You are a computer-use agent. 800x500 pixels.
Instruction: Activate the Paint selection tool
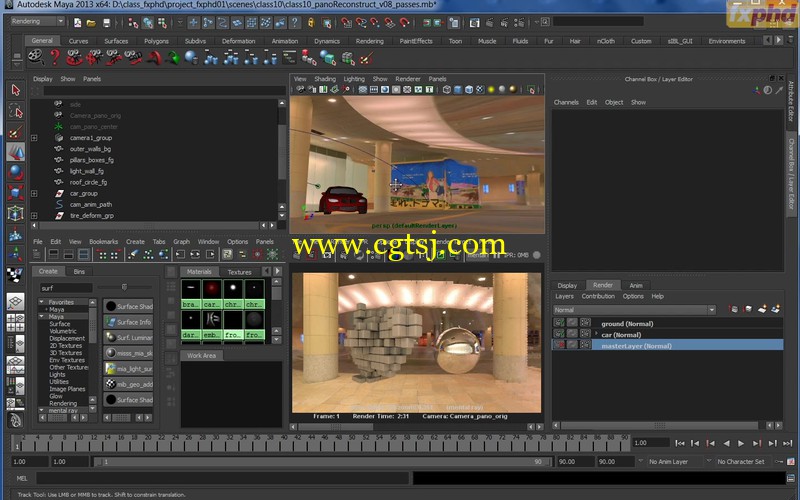[x=15, y=132]
